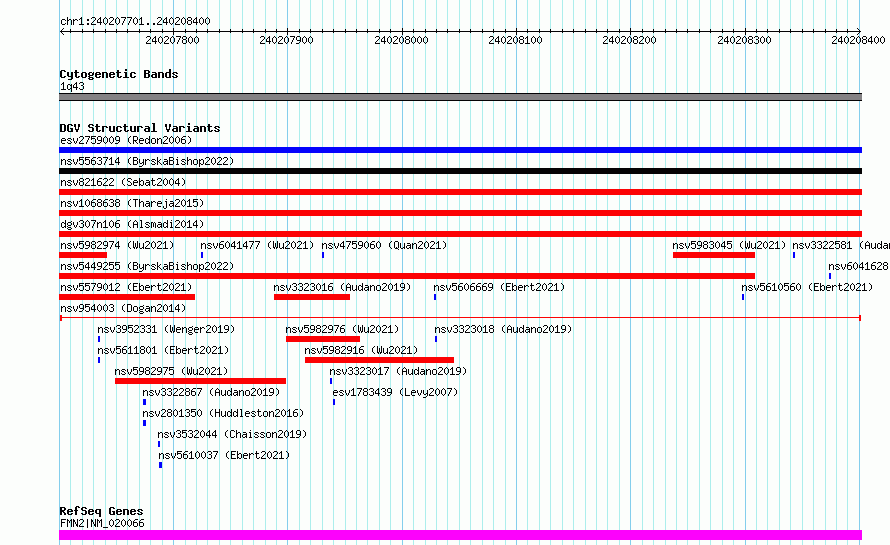
Task: Select nsv3952331 (Wenger2019) variant
Action: coord(166,329)
